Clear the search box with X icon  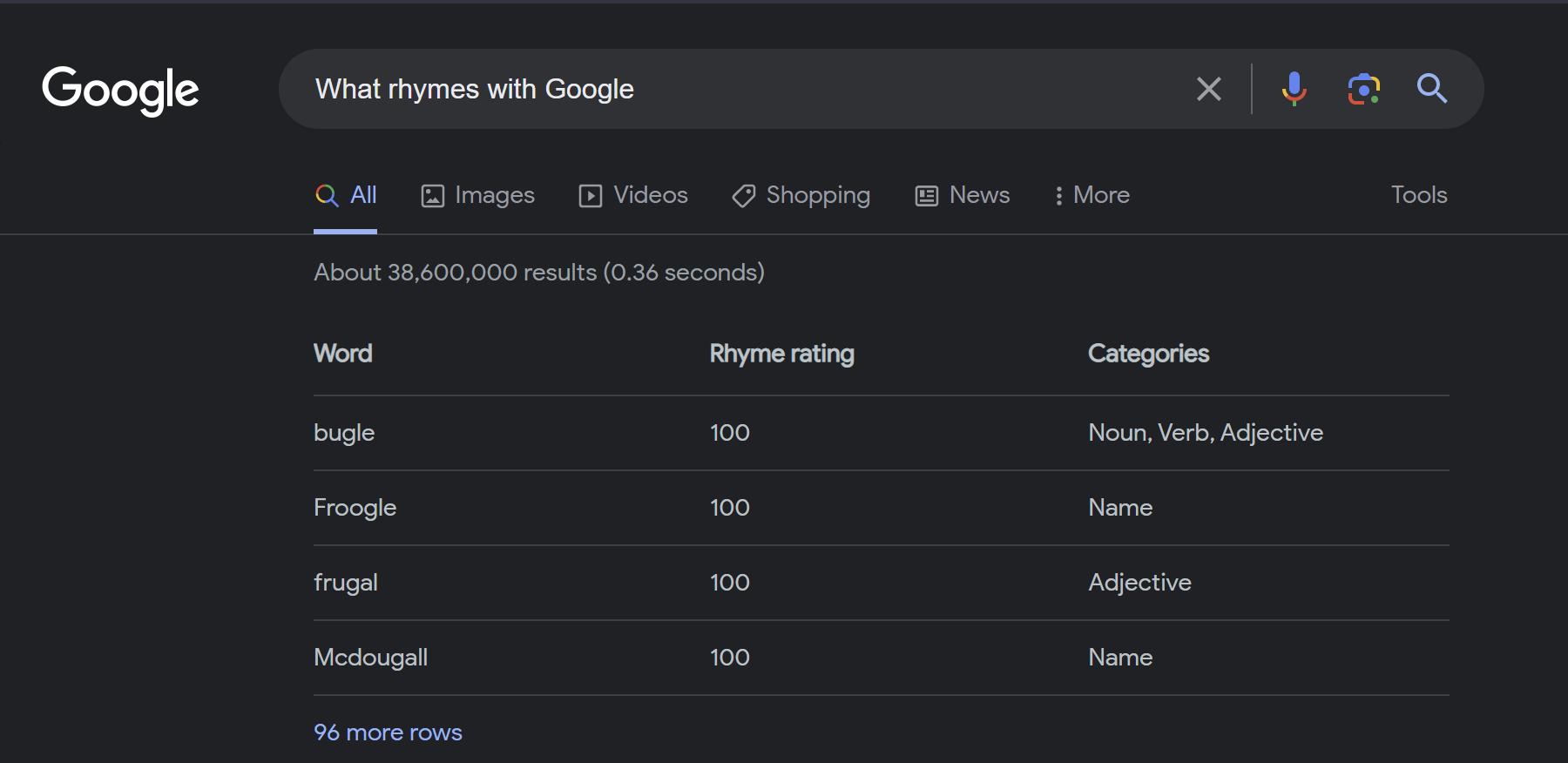[x=1208, y=89]
